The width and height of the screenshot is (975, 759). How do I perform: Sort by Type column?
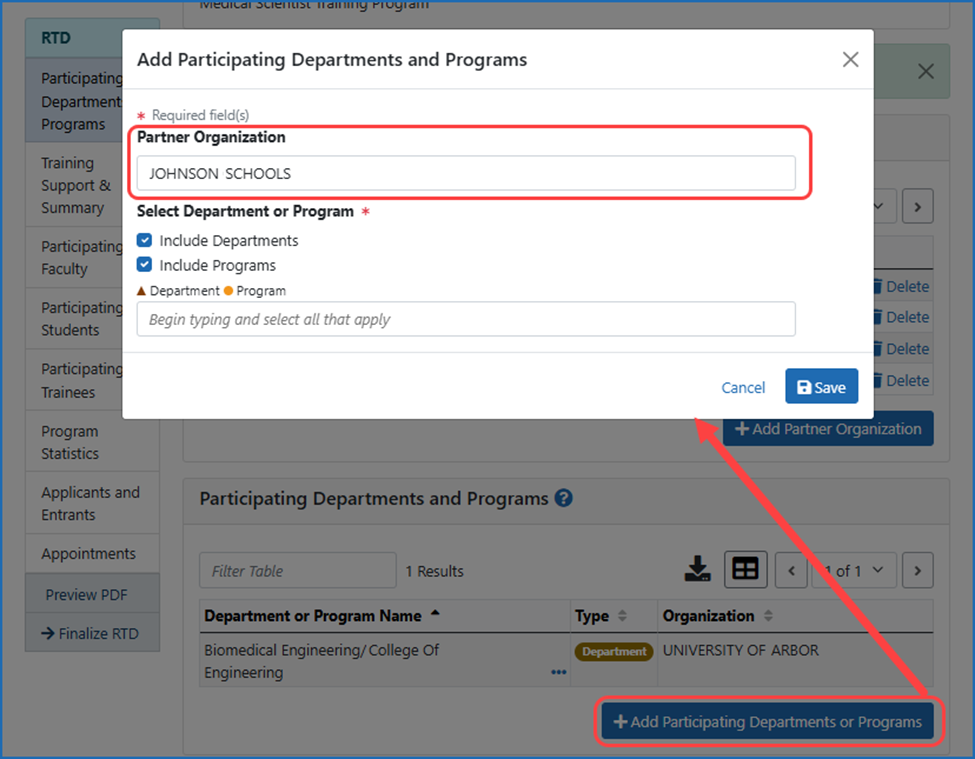click(601, 615)
